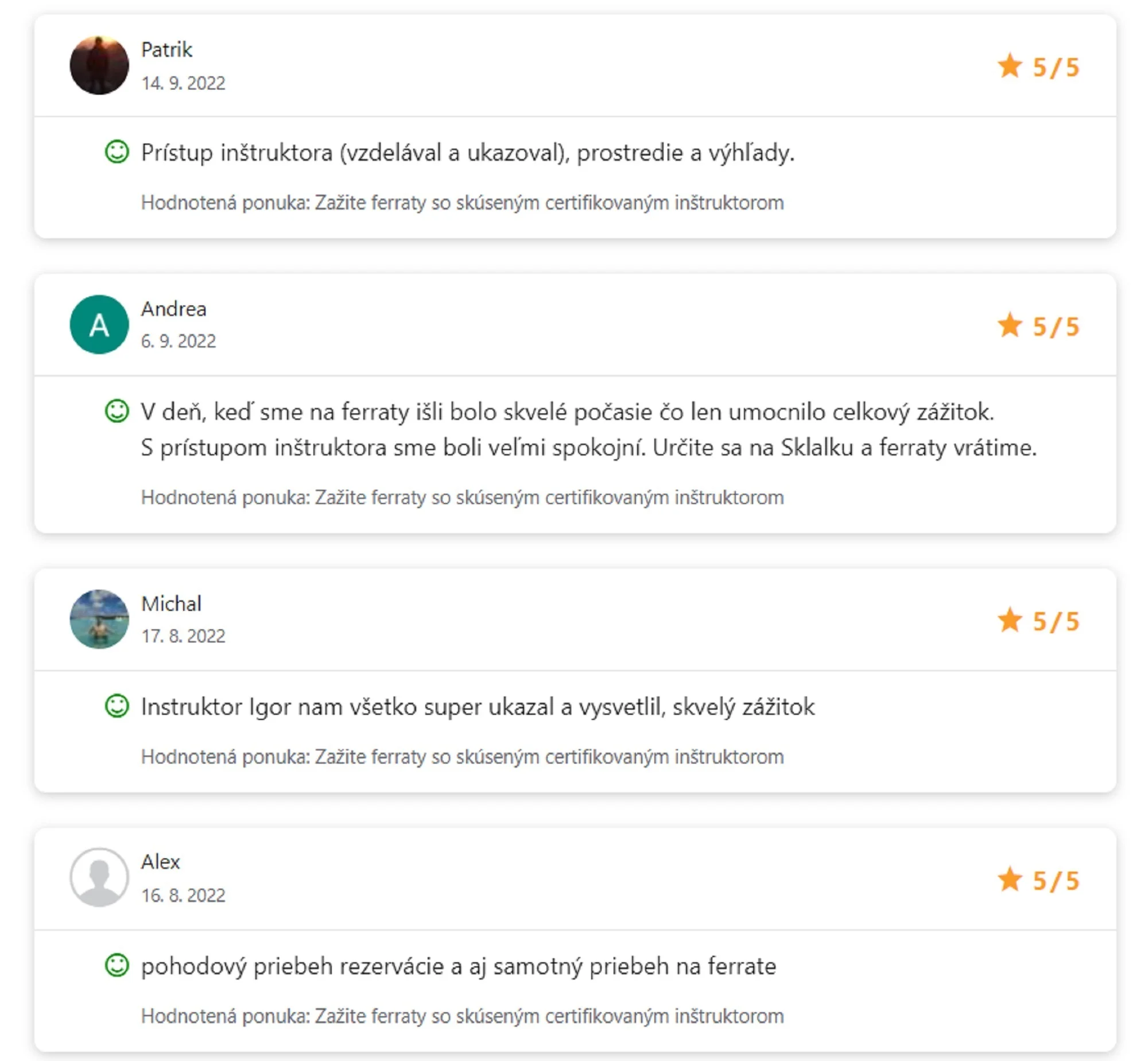Click the reviewer name Andrea
This screenshot has width=1148, height=1061.
tap(174, 309)
